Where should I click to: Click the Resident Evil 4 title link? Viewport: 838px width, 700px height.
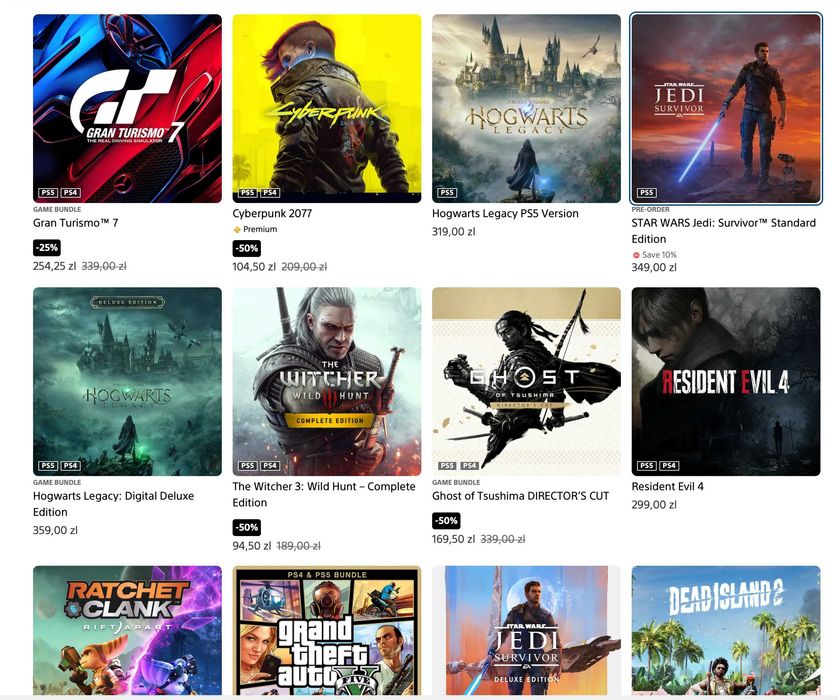coord(668,486)
